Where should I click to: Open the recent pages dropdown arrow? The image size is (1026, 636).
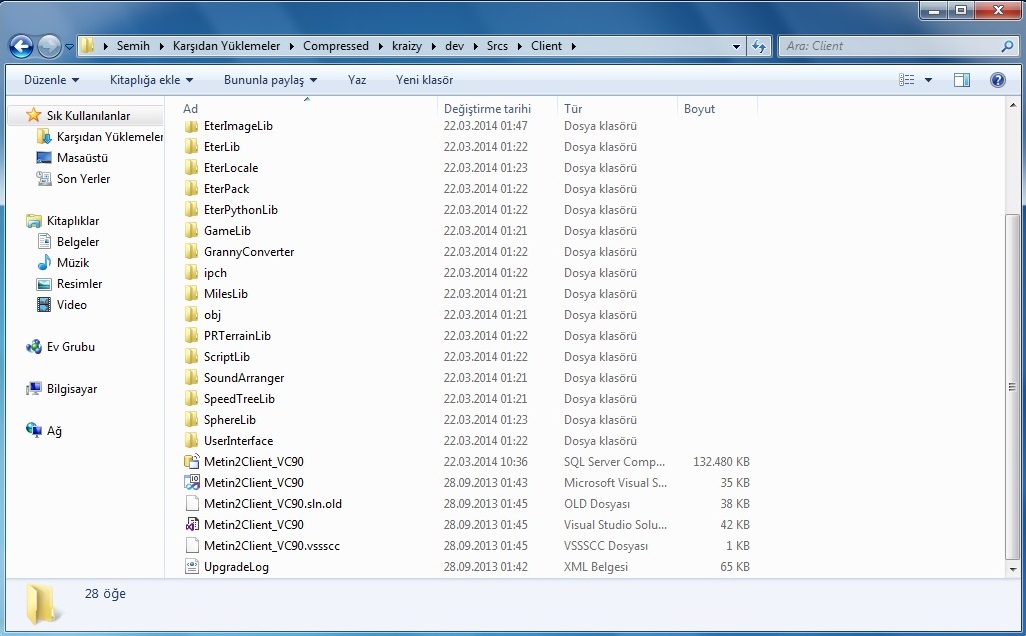click(x=69, y=47)
